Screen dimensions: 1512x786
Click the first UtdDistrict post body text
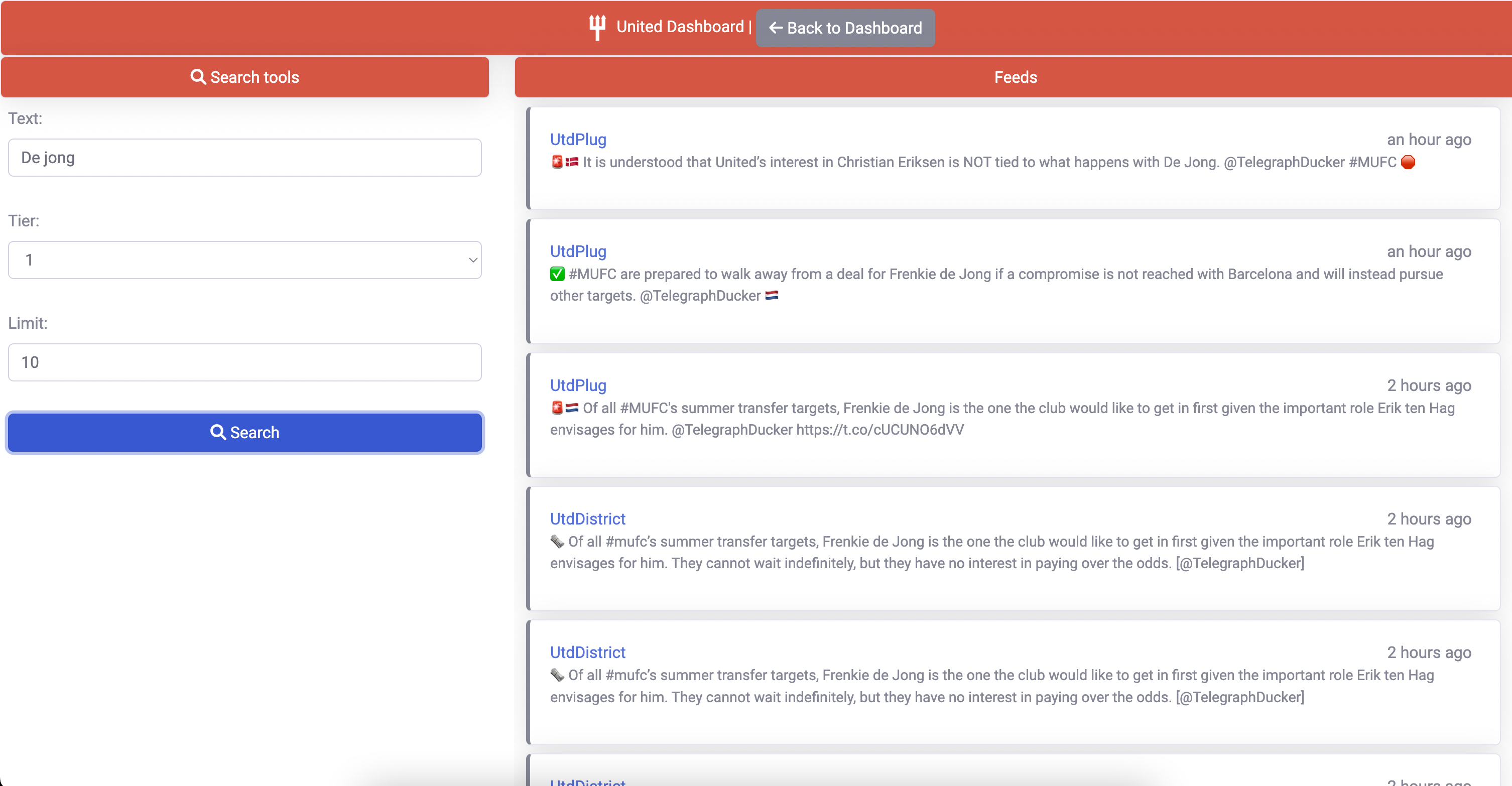pyautogui.click(x=992, y=553)
